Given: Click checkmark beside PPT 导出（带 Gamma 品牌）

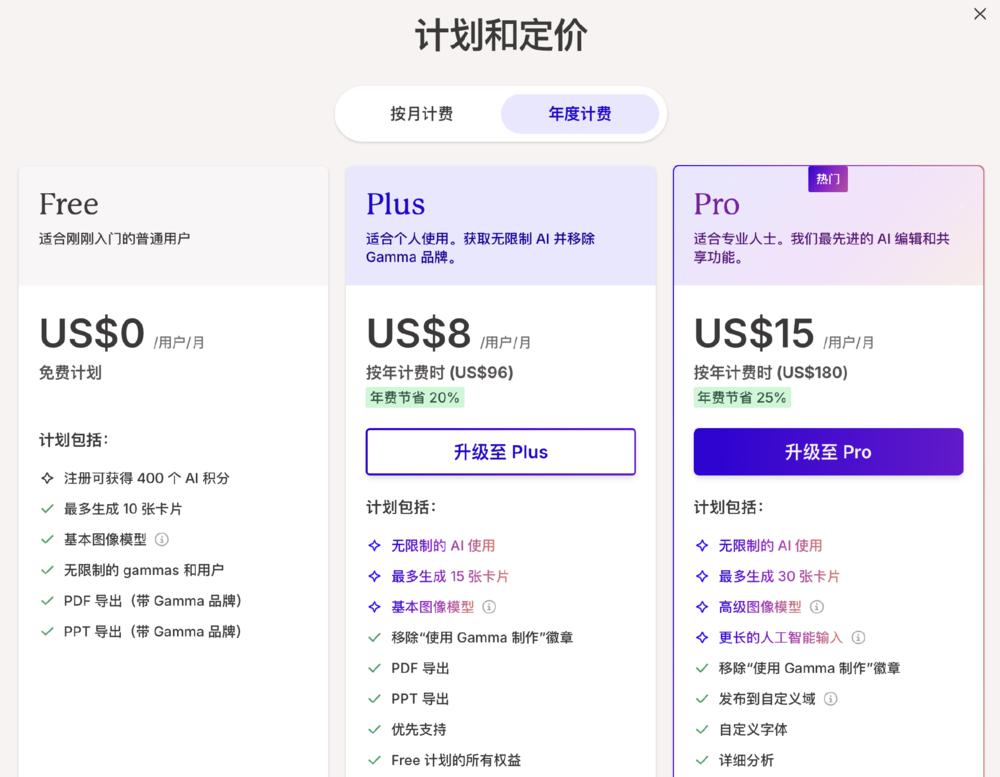Looking at the screenshot, I should 47,632.
